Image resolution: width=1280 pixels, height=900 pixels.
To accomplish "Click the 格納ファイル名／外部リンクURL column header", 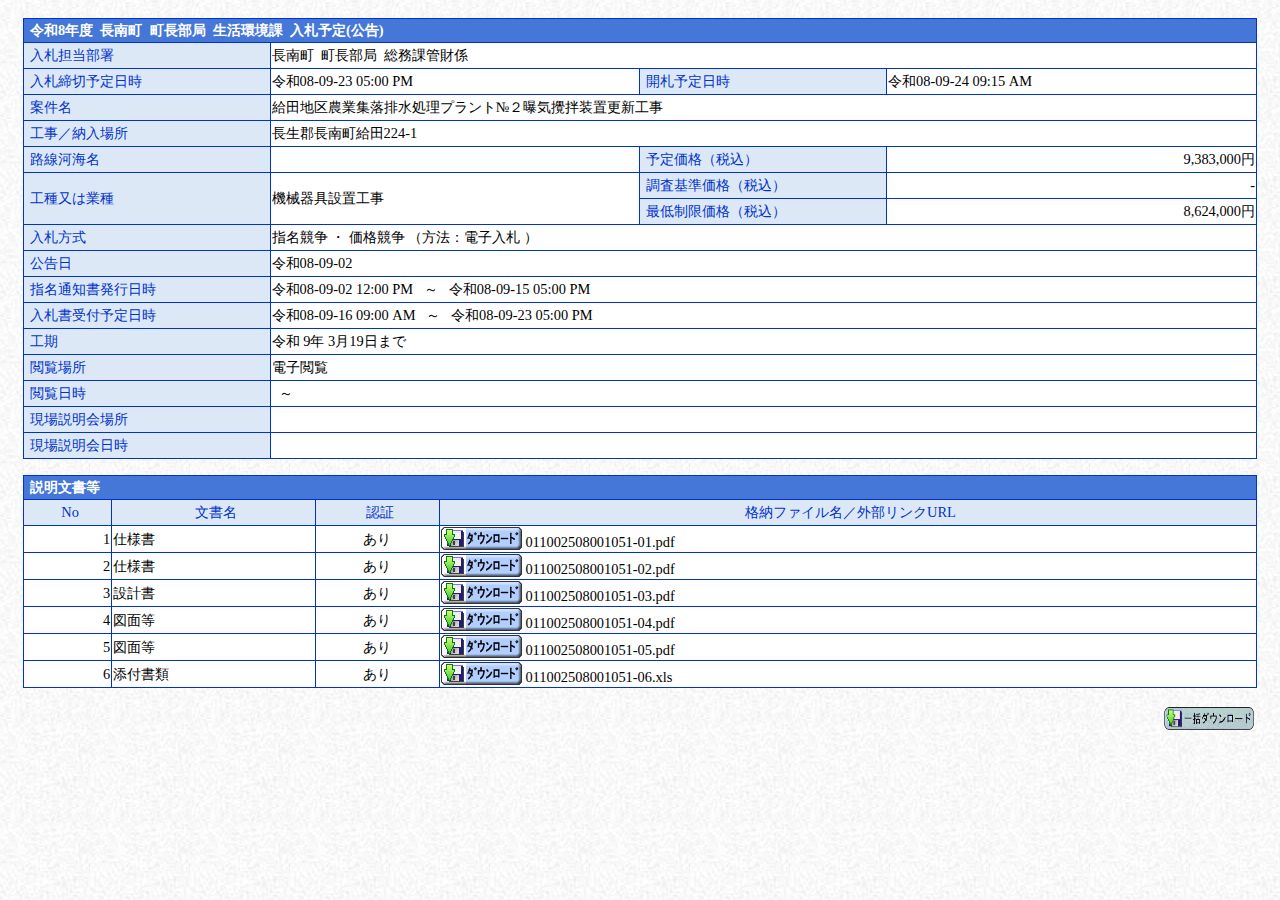I will point(850,512).
